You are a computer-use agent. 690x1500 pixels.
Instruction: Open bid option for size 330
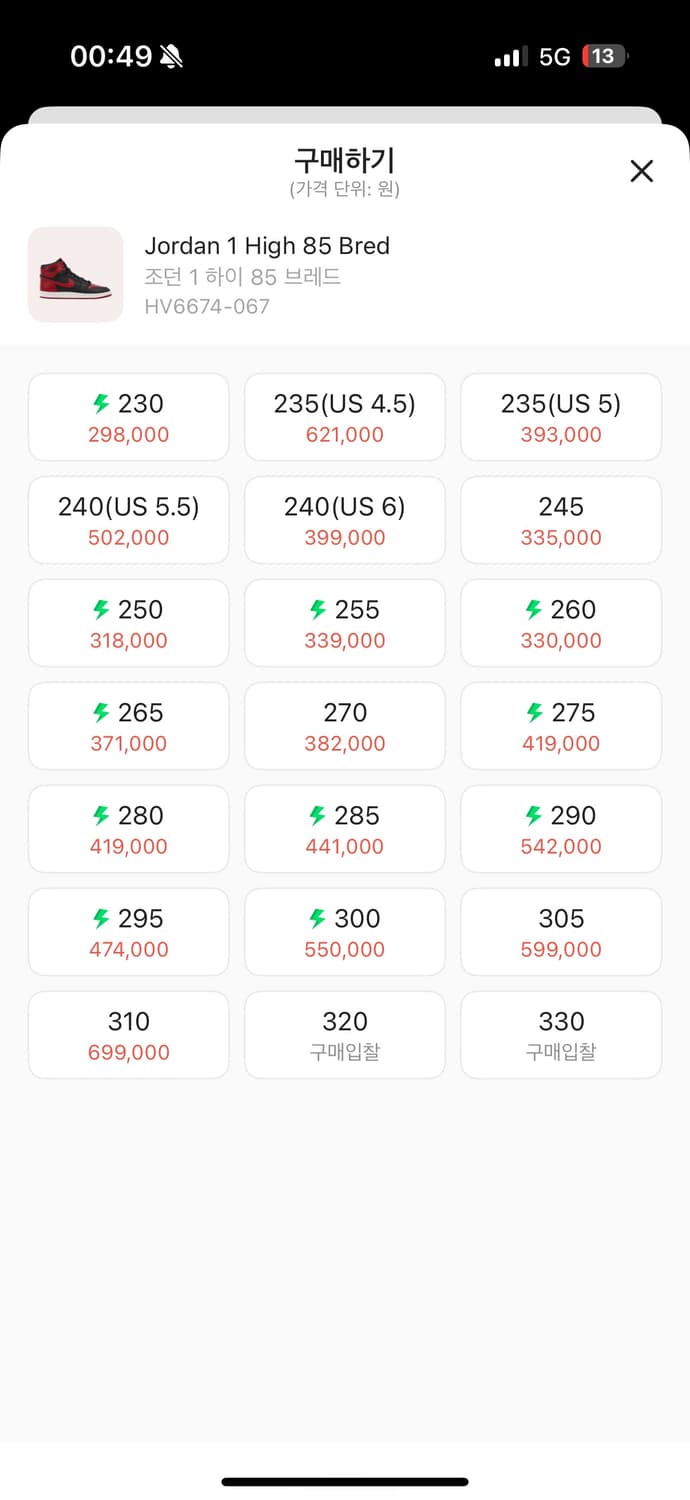pos(561,1035)
